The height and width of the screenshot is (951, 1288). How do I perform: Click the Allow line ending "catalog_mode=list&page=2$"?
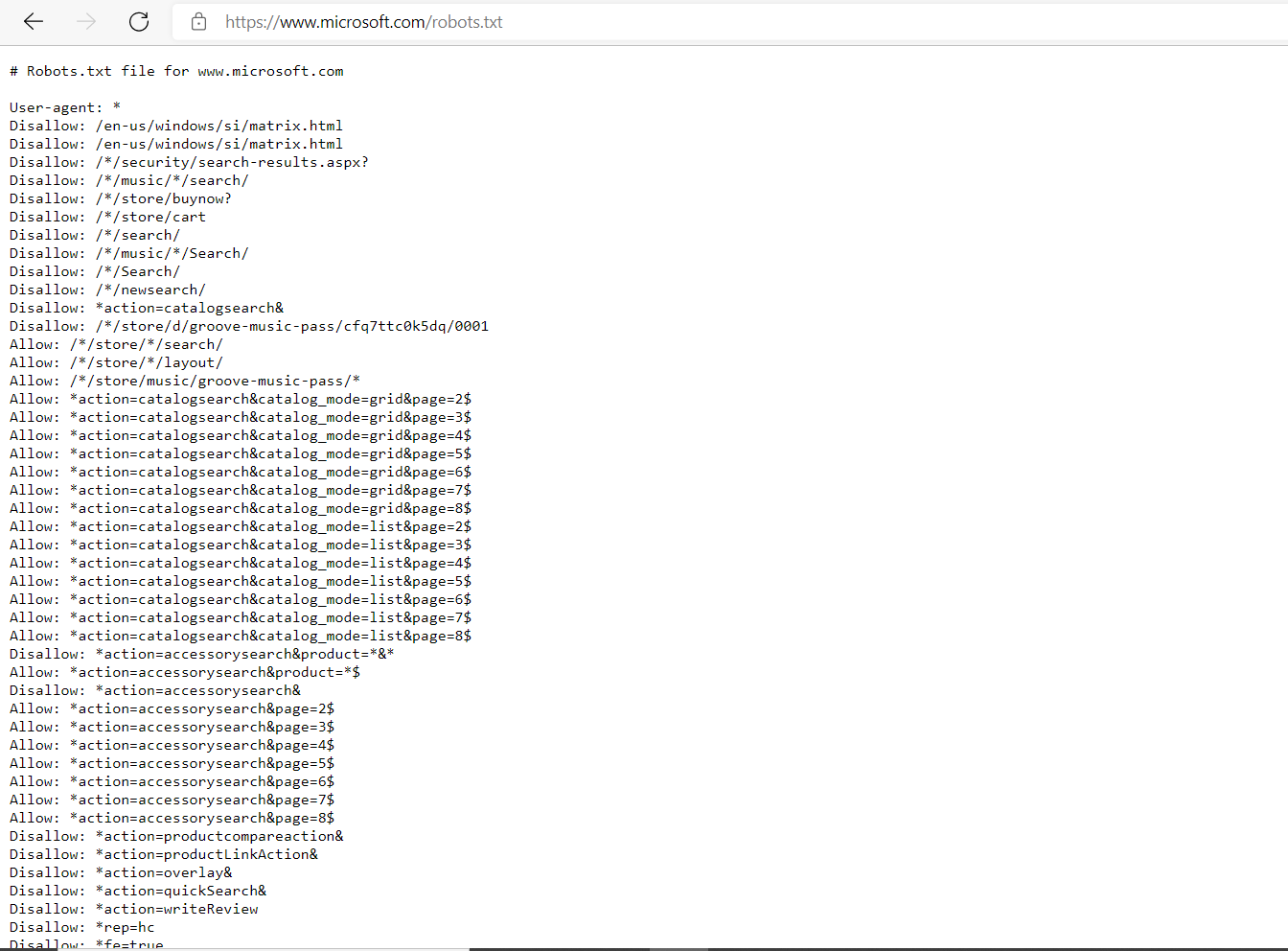[x=241, y=526]
